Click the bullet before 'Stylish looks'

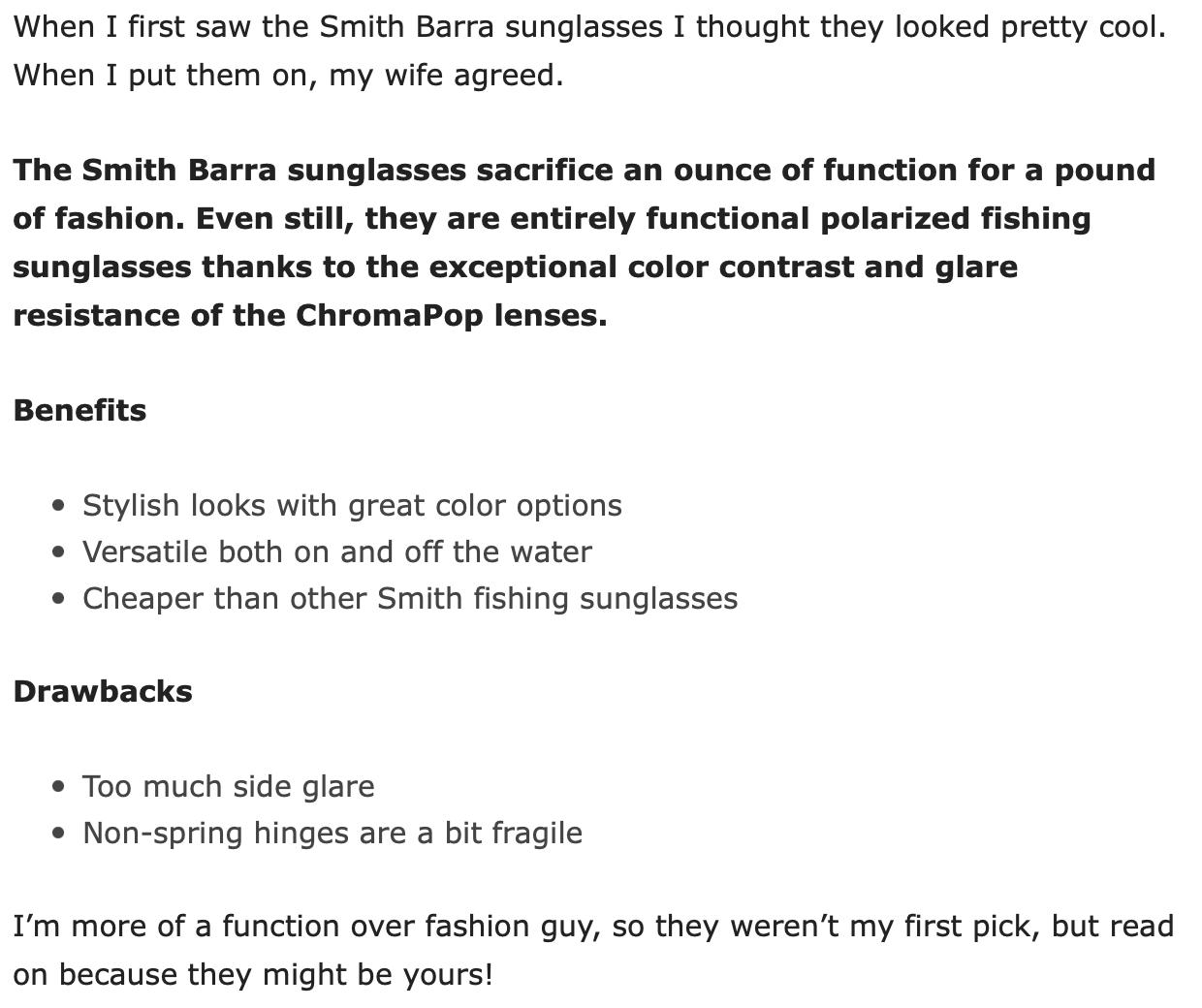60,506
